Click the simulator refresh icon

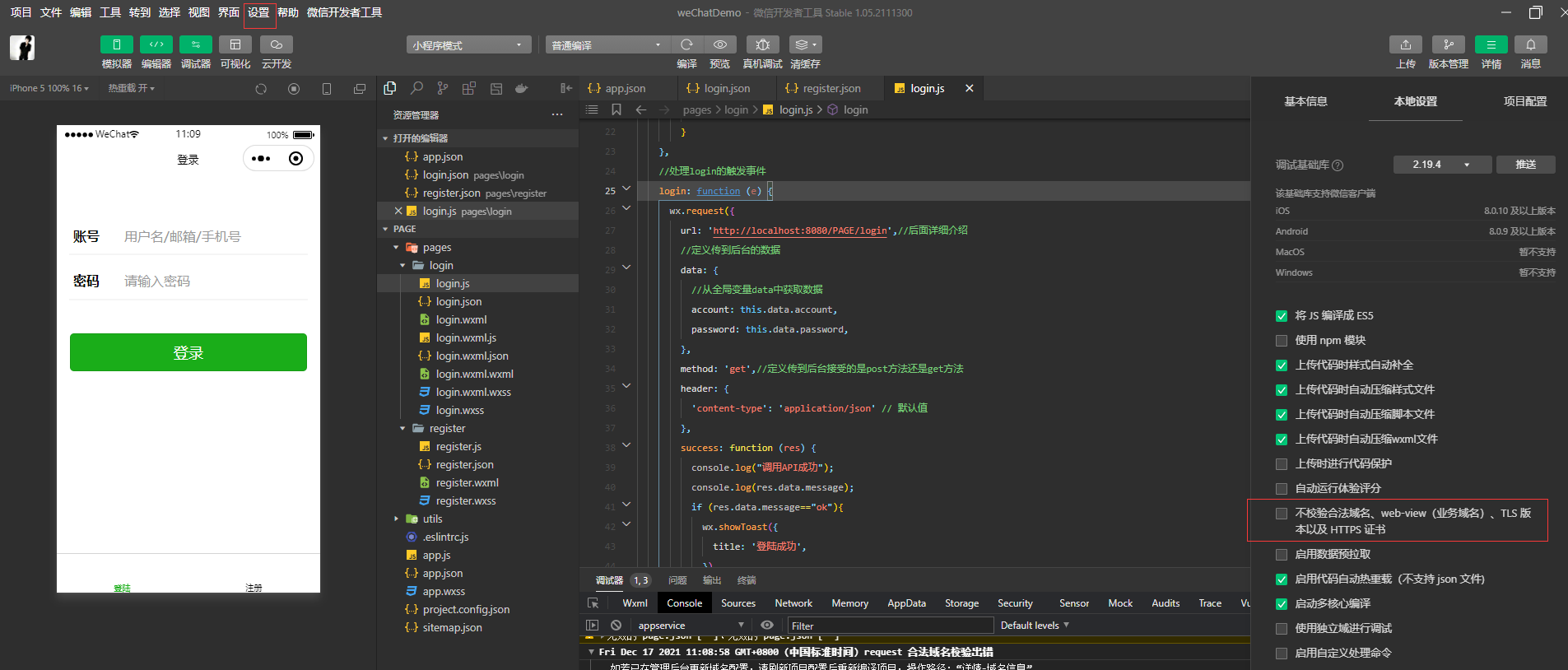(261, 89)
